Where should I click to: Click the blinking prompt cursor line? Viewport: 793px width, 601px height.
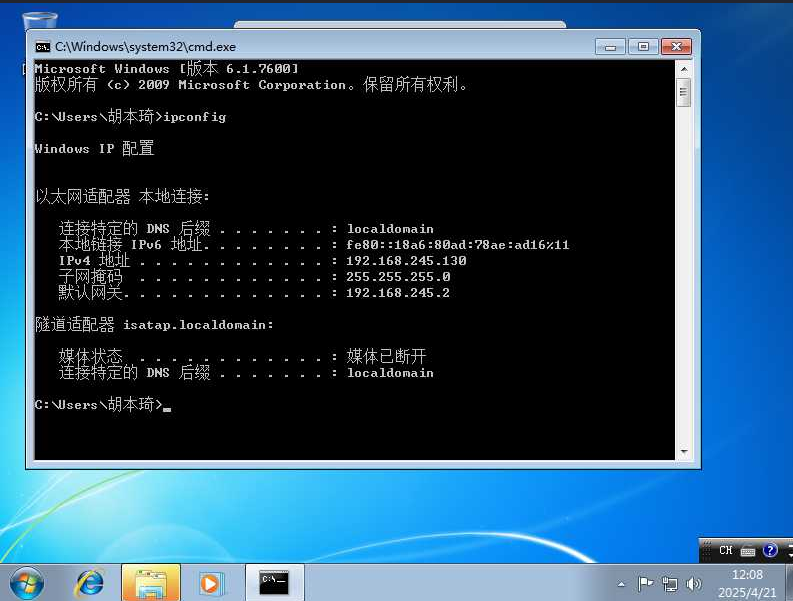click(x=103, y=404)
